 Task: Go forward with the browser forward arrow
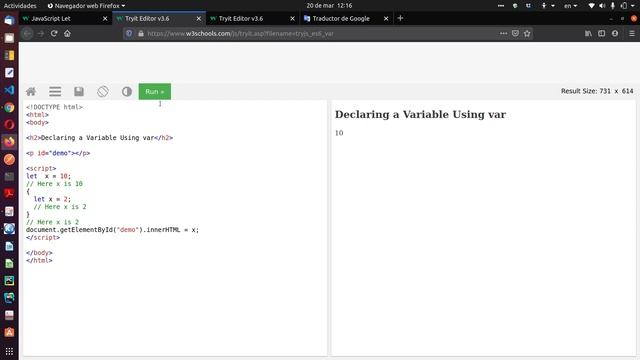tap(40, 33)
